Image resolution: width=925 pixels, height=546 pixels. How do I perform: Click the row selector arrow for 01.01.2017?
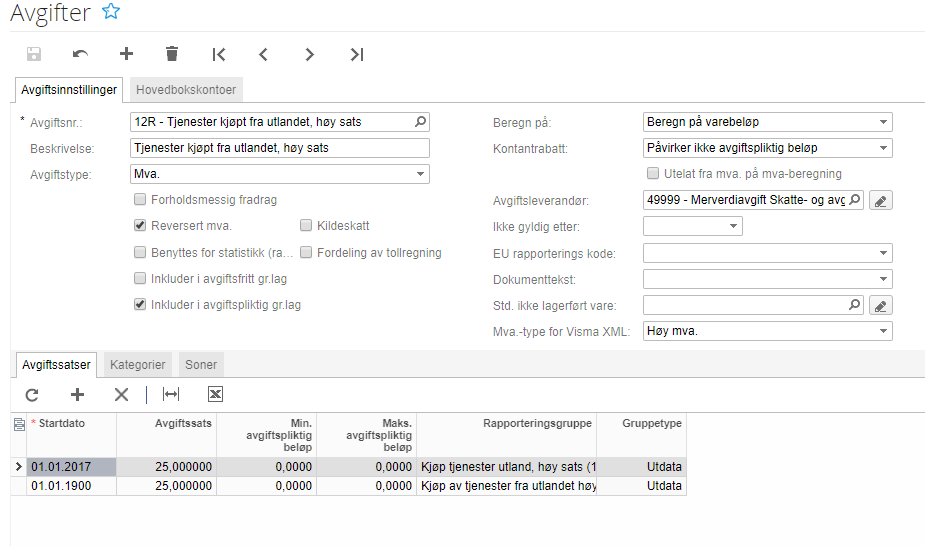coord(18,467)
